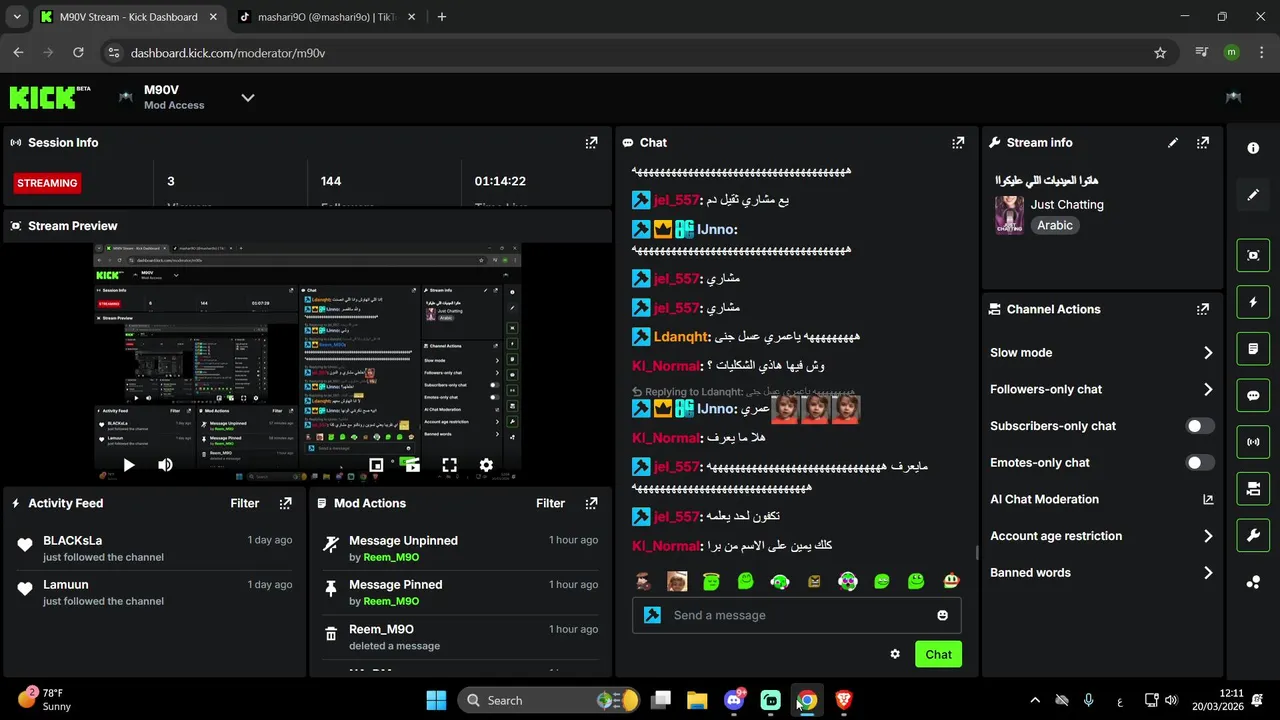Viewport: 1280px width, 720px height.
Task: Insert the first emote in the emote row
Action: pos(643,581)
